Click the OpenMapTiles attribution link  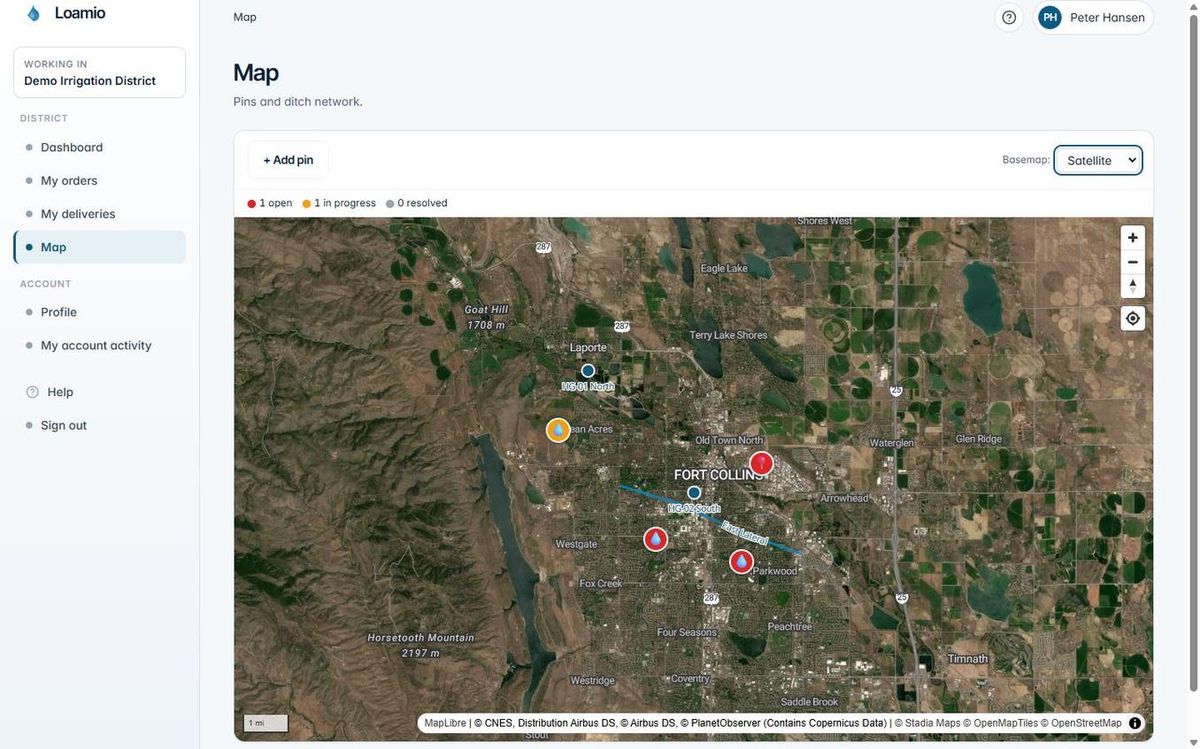pyautogui.click(x=1005, y=723)
